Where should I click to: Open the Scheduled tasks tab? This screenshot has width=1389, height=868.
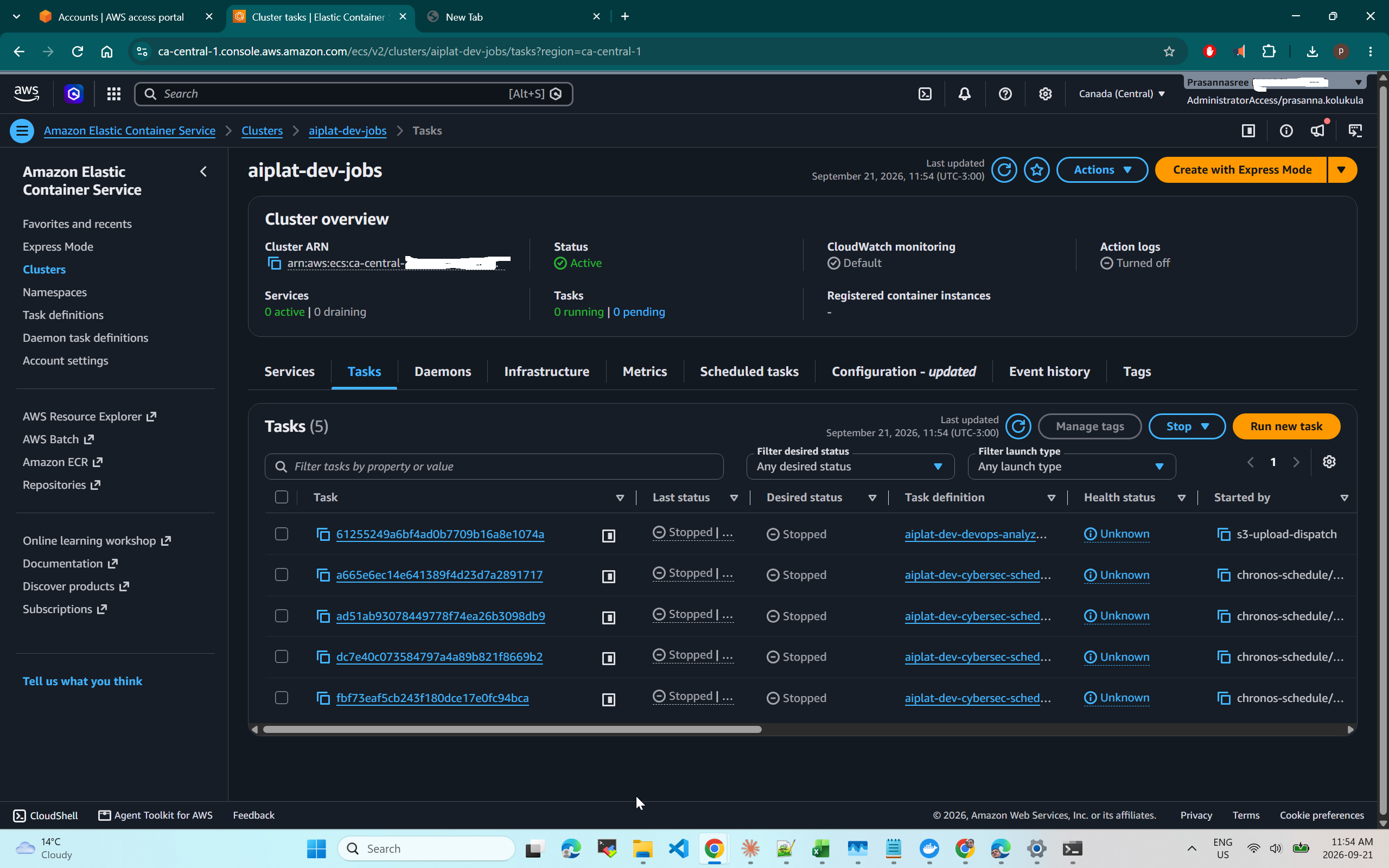[749, 372]
